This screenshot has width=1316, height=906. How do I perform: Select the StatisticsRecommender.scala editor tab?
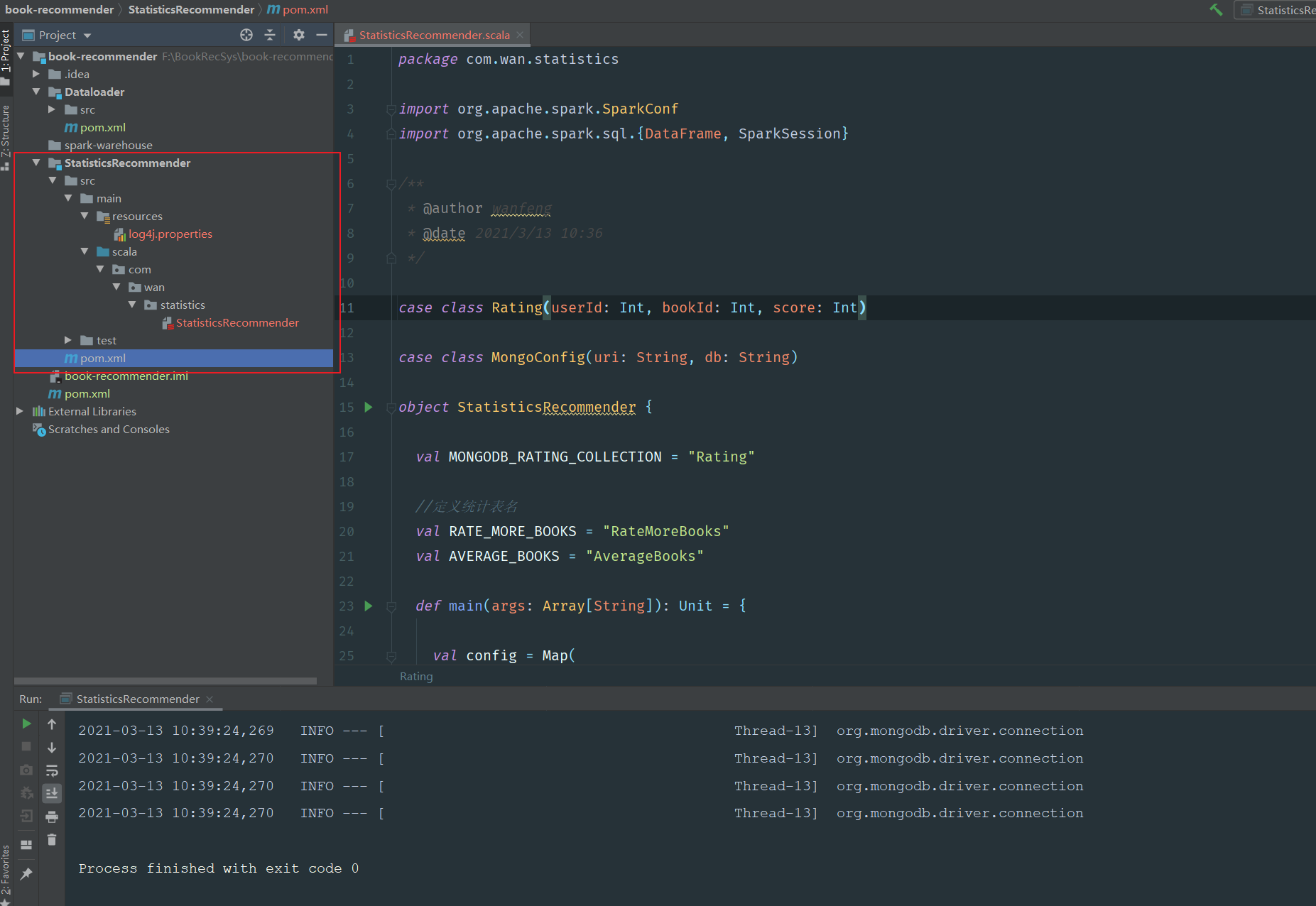[x=434, y=35]
